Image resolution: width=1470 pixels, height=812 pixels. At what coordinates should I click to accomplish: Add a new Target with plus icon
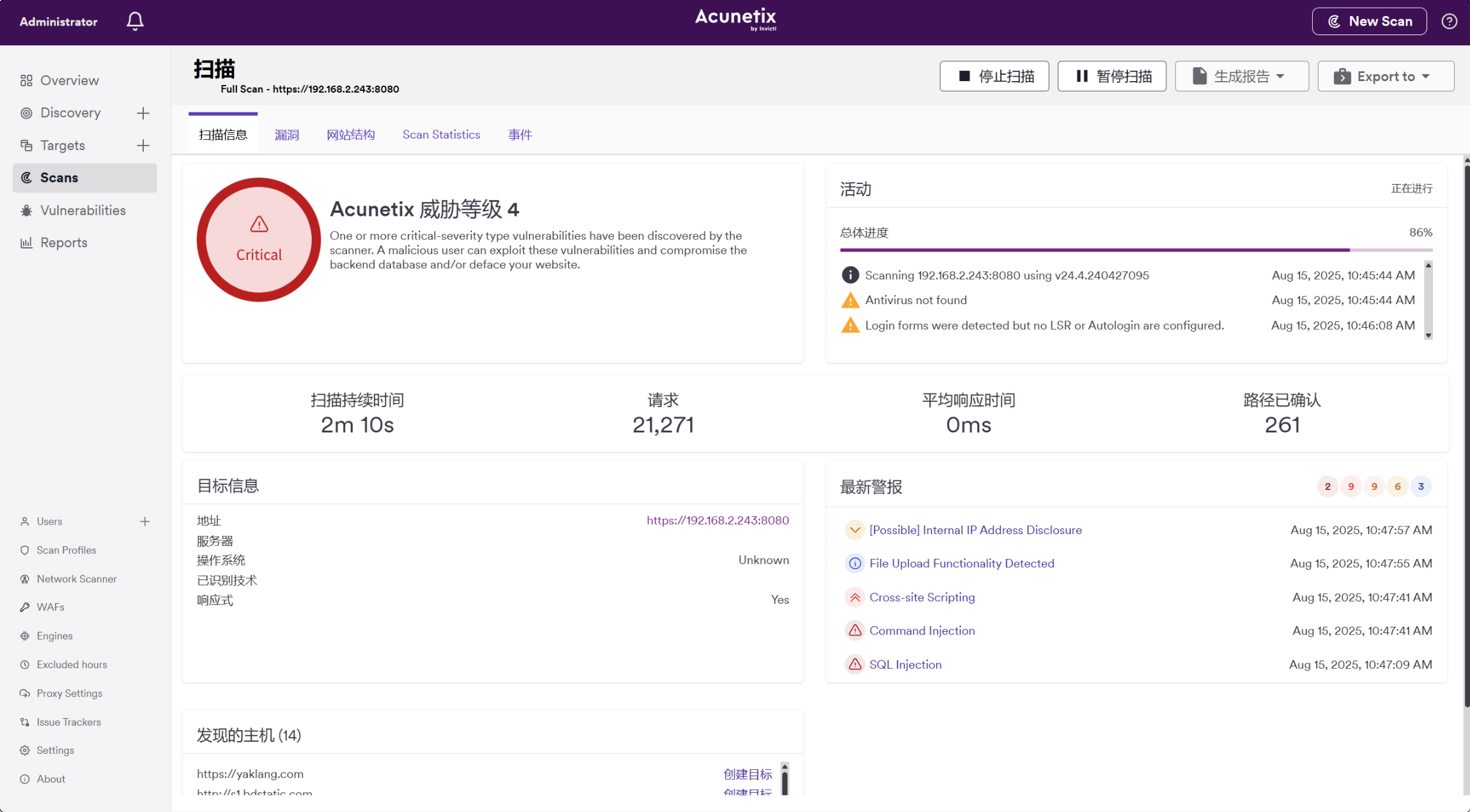143,146
